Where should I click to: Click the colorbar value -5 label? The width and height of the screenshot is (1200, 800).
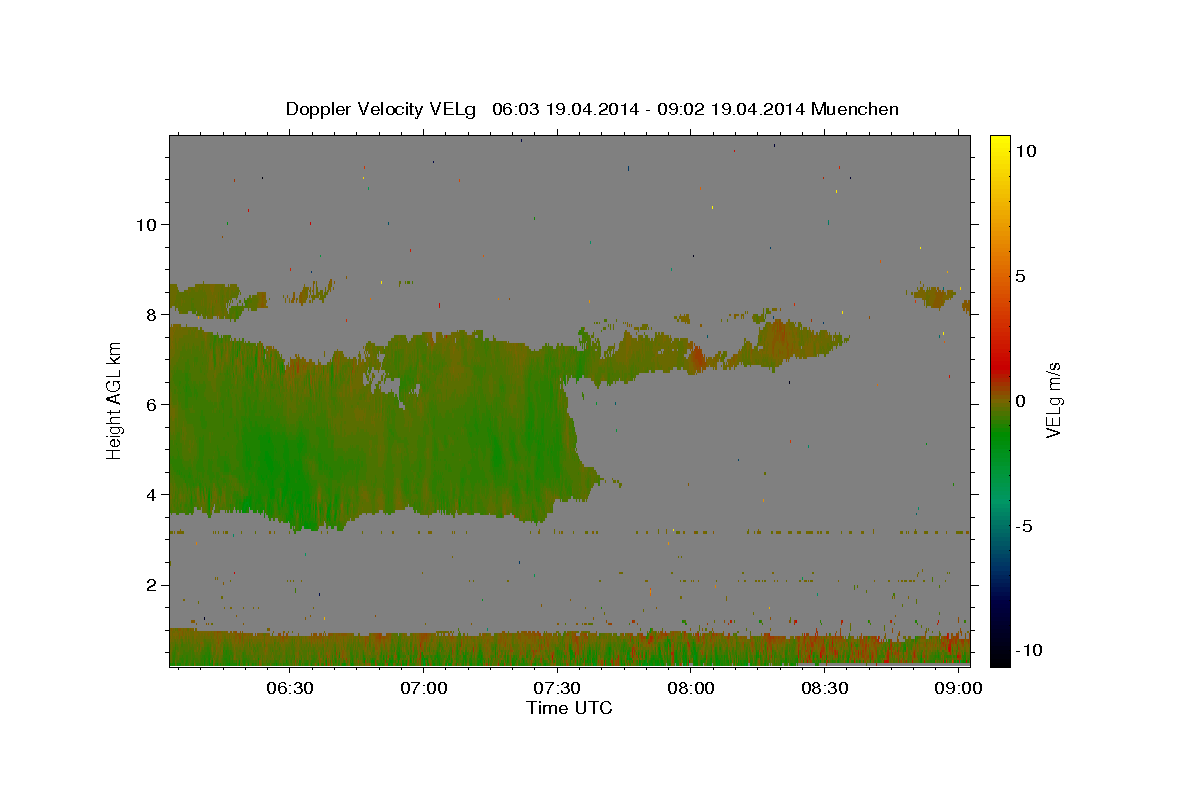pos(1024,526)
